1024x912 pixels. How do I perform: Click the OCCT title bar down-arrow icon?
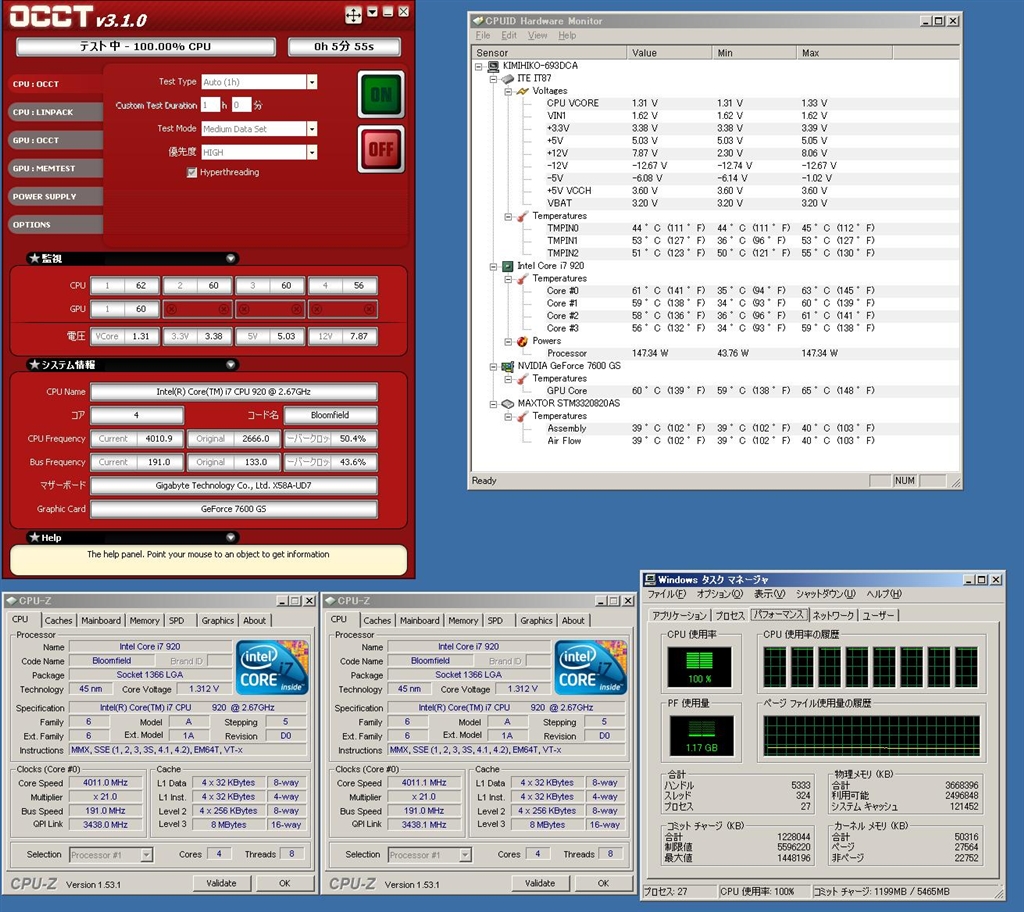pyautogui.click(x=372, y=12)
